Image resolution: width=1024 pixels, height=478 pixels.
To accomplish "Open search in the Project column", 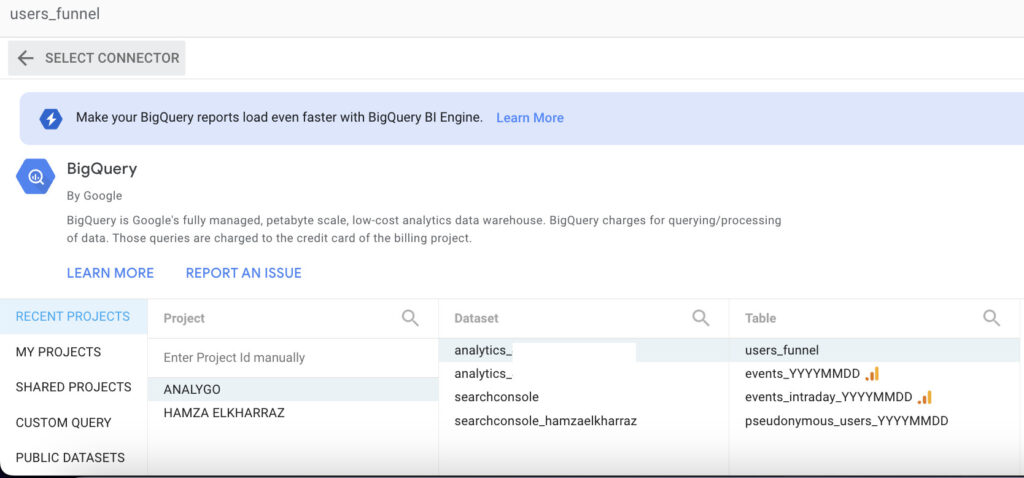I will tap(410, 318).
